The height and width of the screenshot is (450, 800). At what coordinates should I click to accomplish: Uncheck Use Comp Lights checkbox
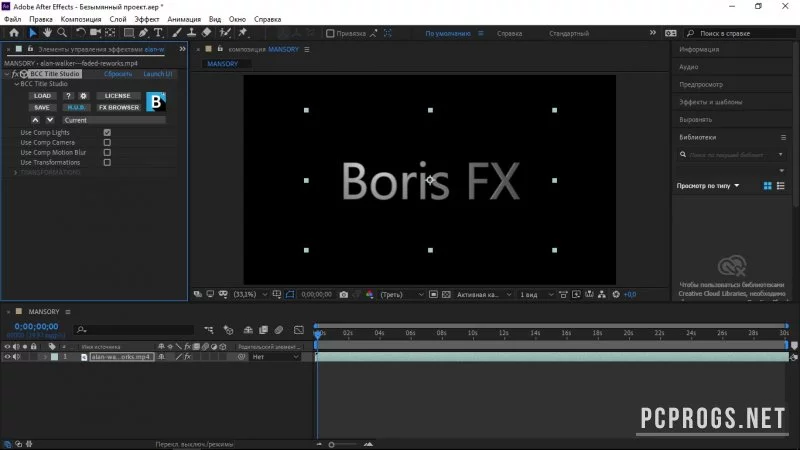(x=107, y=133)
